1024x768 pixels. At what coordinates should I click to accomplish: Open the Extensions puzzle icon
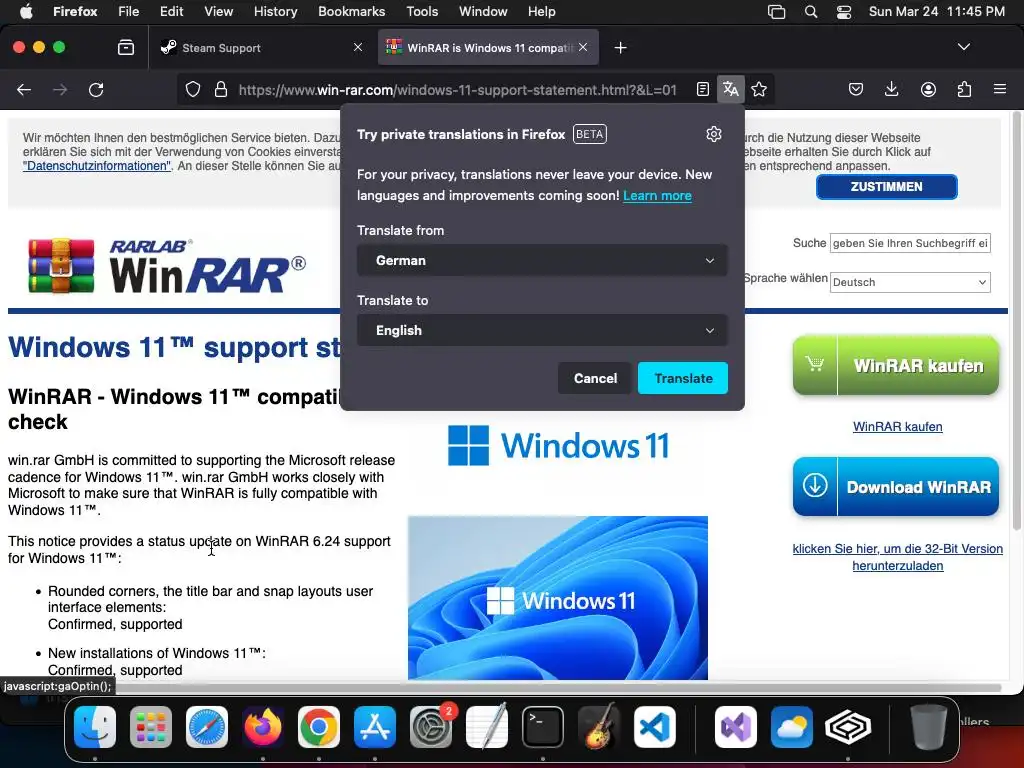click(x=964, y=89)
